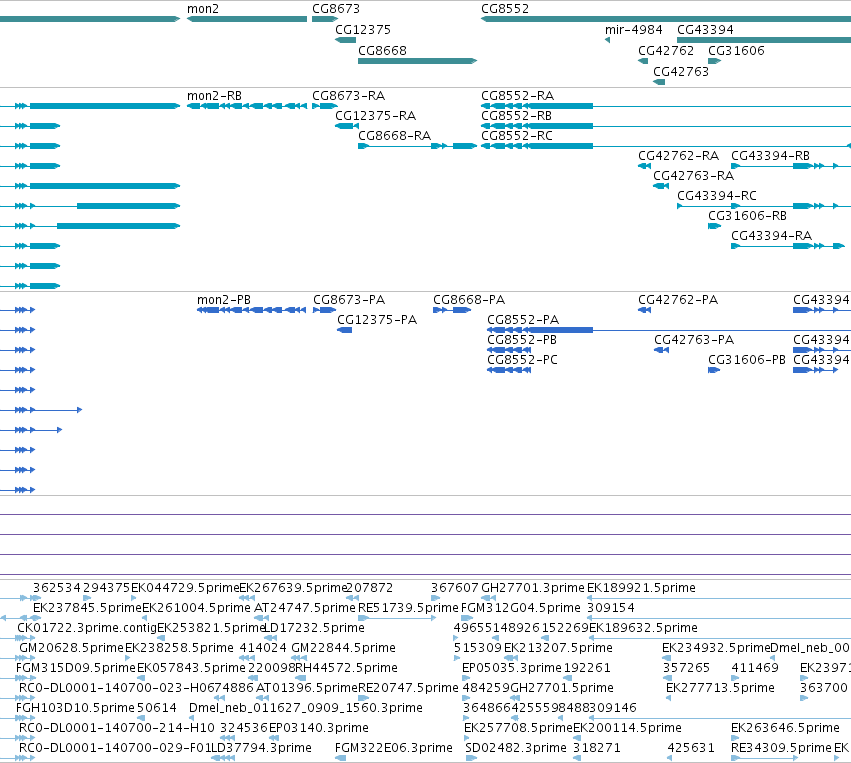Image resolution: width=851 pixels, height=763 pixels.
Task: Select the mir-4984 gene label
Action: coord(634,29)
